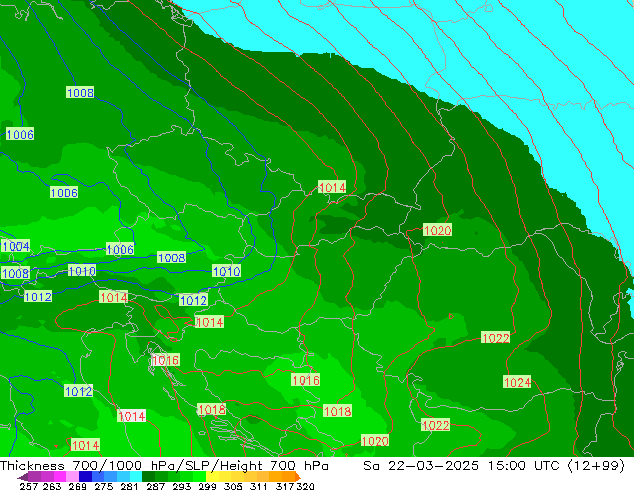Click the legend value 281
The height and width of the screenshot is (490, 634).
pyautogui.click(x=129, y=486)
